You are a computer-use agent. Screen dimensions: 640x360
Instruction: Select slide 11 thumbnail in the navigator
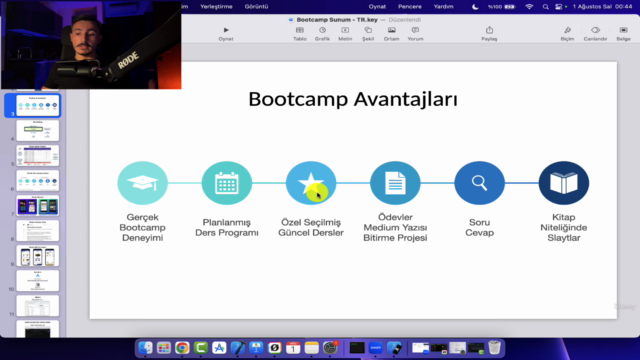point(38,306)
